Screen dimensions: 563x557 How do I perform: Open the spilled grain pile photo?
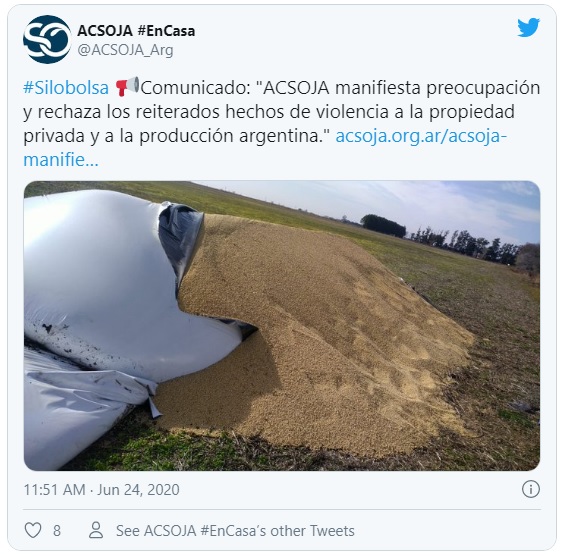point(282,326)
